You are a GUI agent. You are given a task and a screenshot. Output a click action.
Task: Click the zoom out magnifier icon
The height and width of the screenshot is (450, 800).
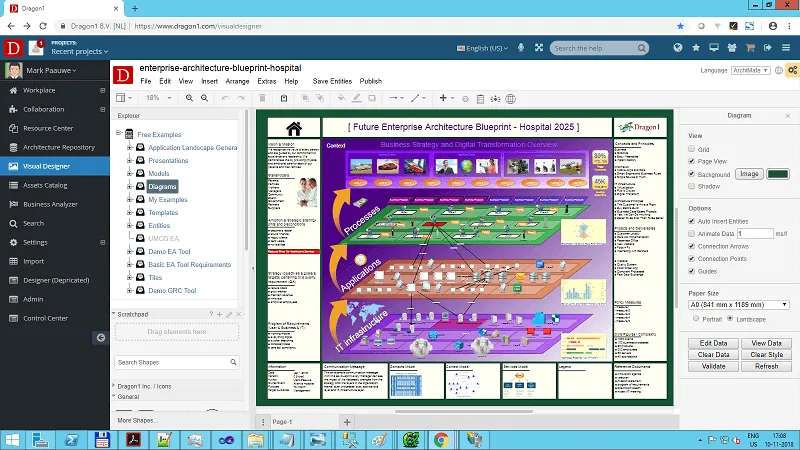(x=205, y=98)
